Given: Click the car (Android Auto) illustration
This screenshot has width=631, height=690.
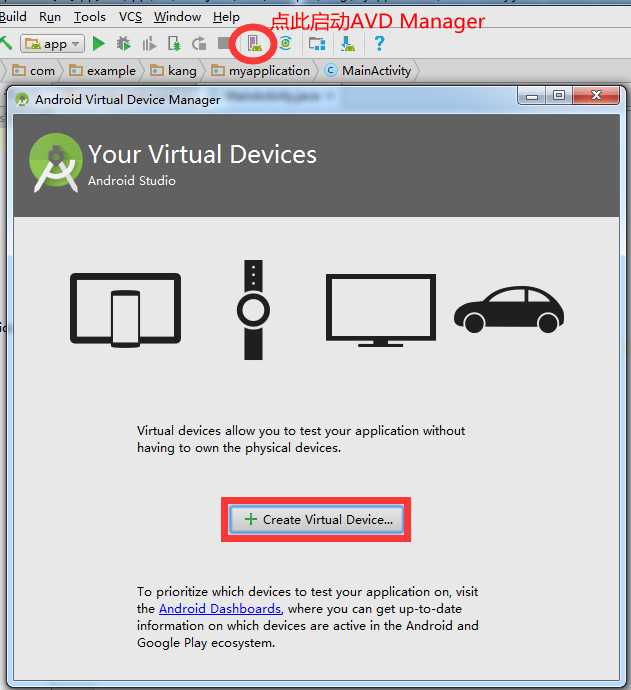Looking at the screenshot, I should pyautogui.click(x=509, y=310).
